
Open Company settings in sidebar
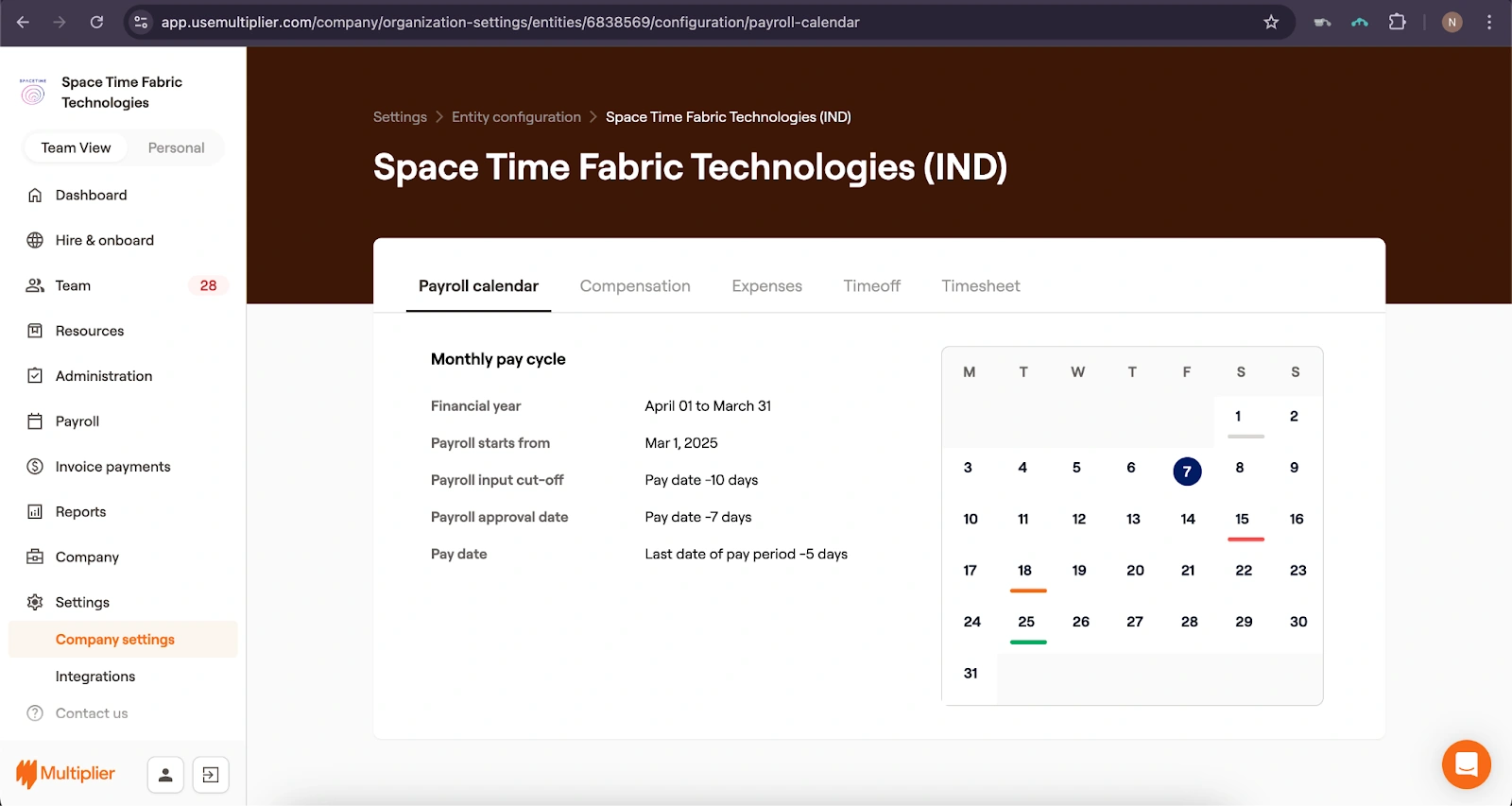(123, 640)
